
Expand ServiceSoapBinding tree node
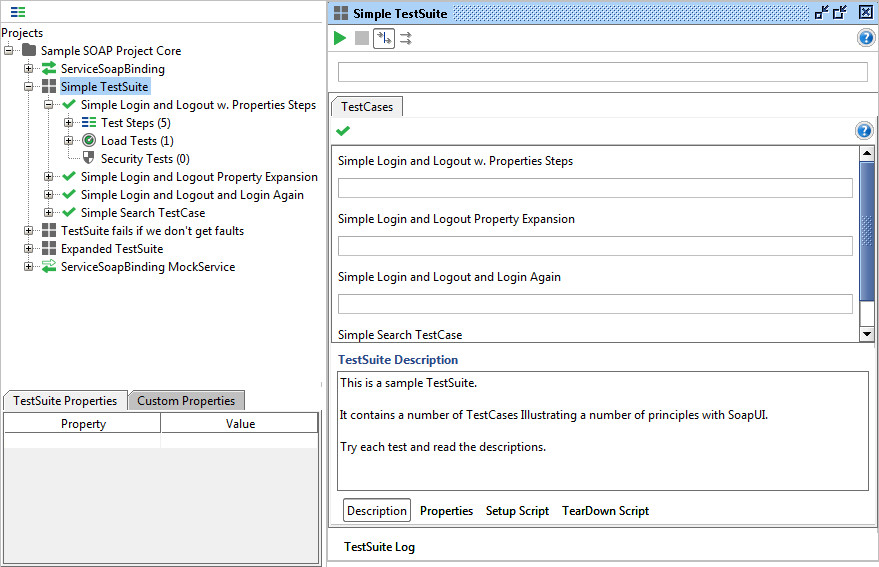click(29, 68)
